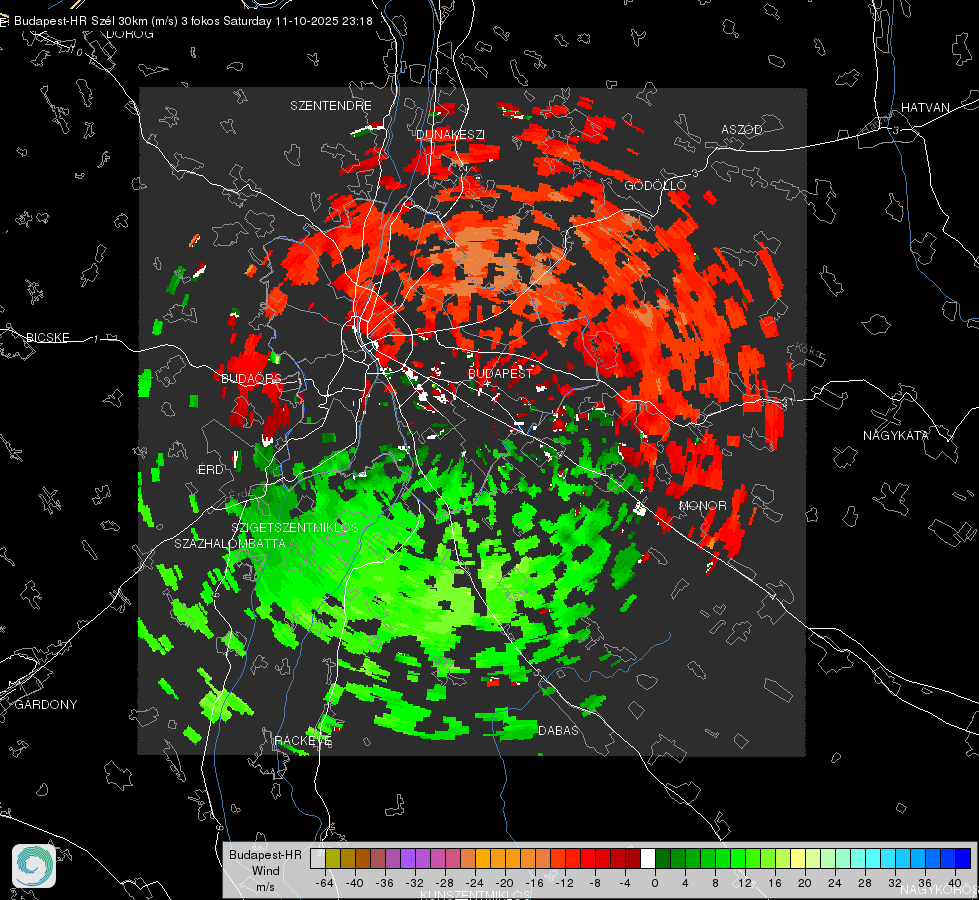Click the SZÁZHALOMBATTA city label
This screenshot has width=979, height=900.
(x=230, y=543)
